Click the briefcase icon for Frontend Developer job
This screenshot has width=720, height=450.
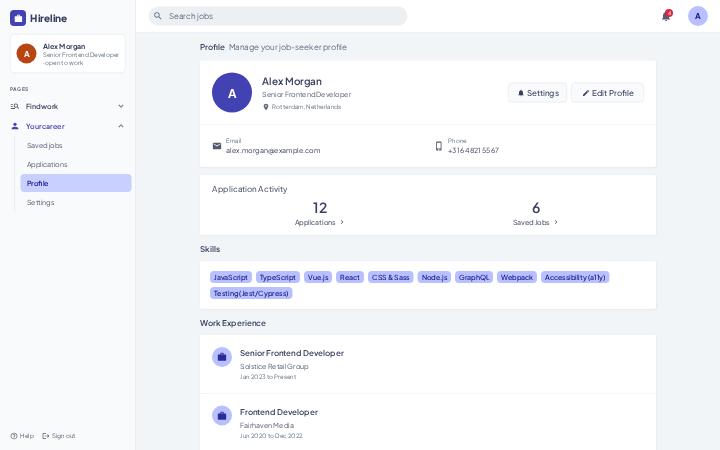(222, 416)
